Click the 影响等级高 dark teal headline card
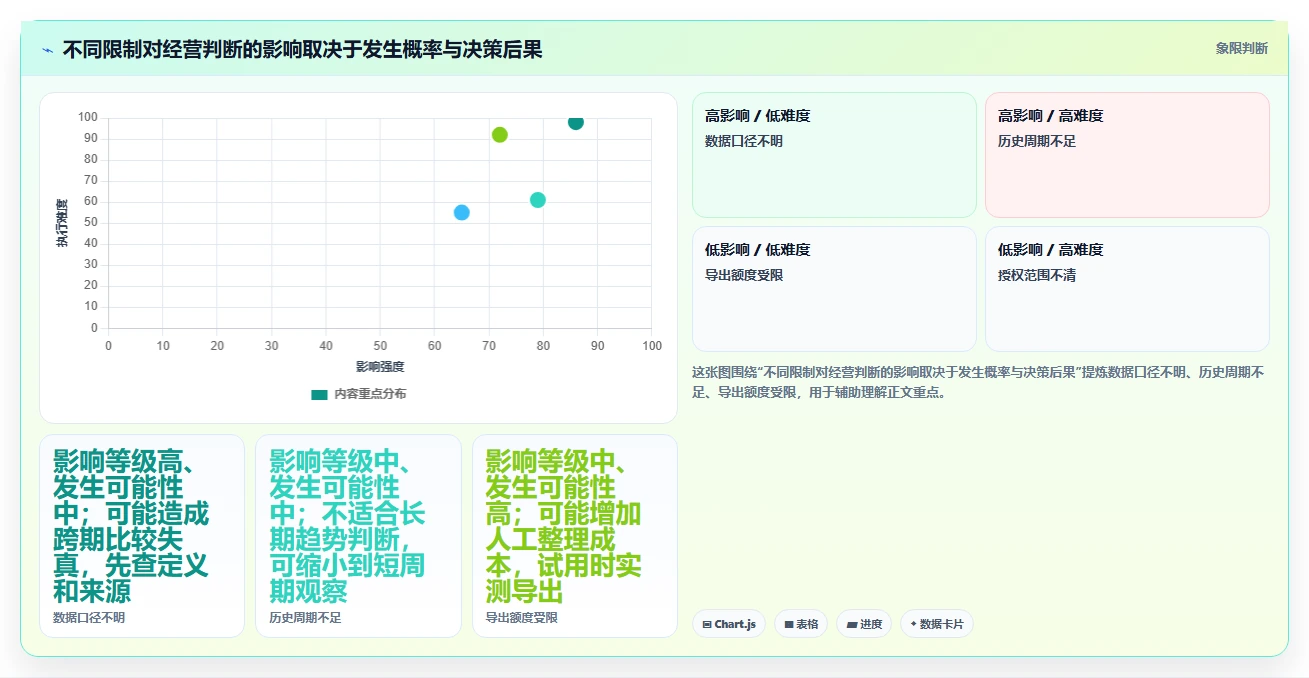Viewport: 1309px width, 678px height. (142, 536)
